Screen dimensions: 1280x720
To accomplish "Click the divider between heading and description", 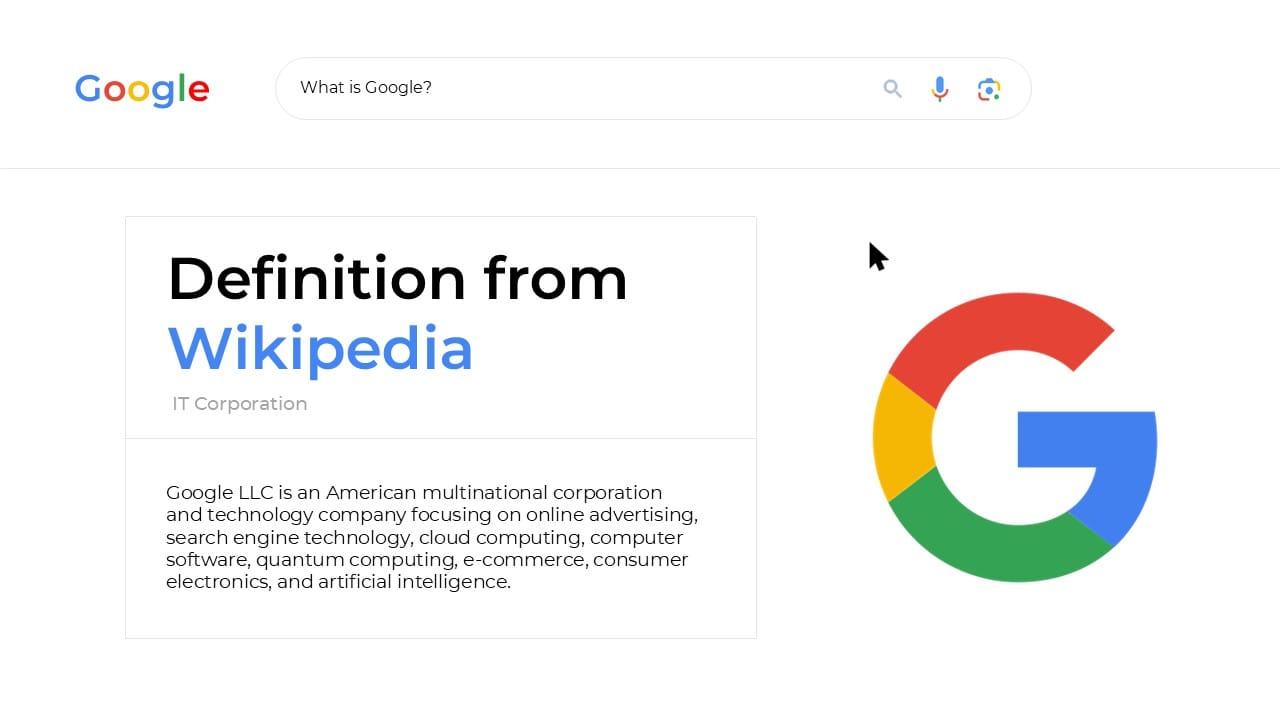I will tap(440, 437).
